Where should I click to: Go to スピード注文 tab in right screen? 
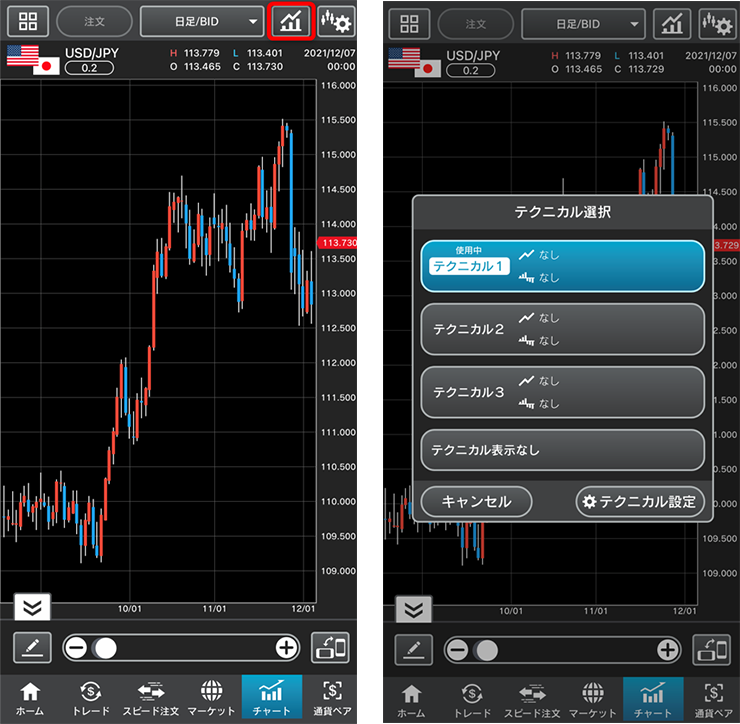(532, 700)
